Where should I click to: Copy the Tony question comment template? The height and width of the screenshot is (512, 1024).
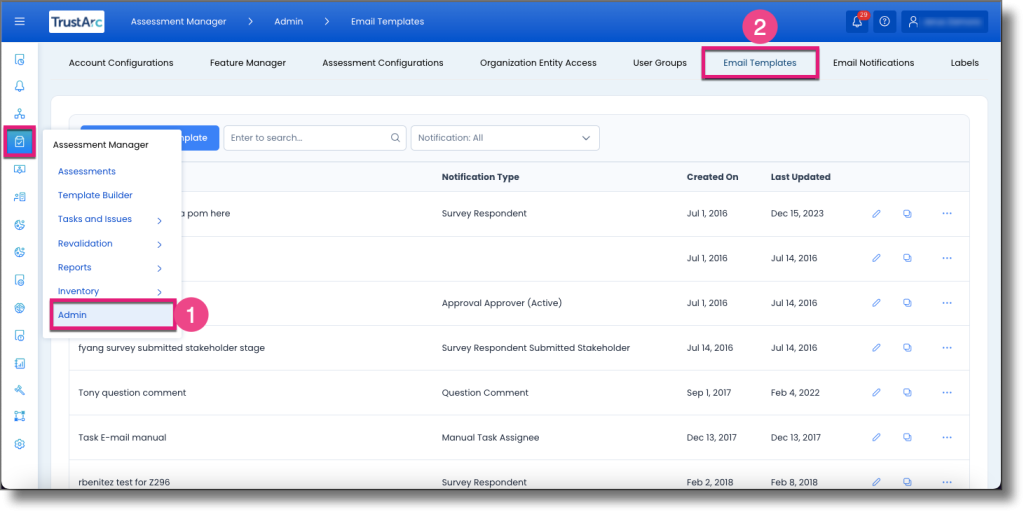907,392
